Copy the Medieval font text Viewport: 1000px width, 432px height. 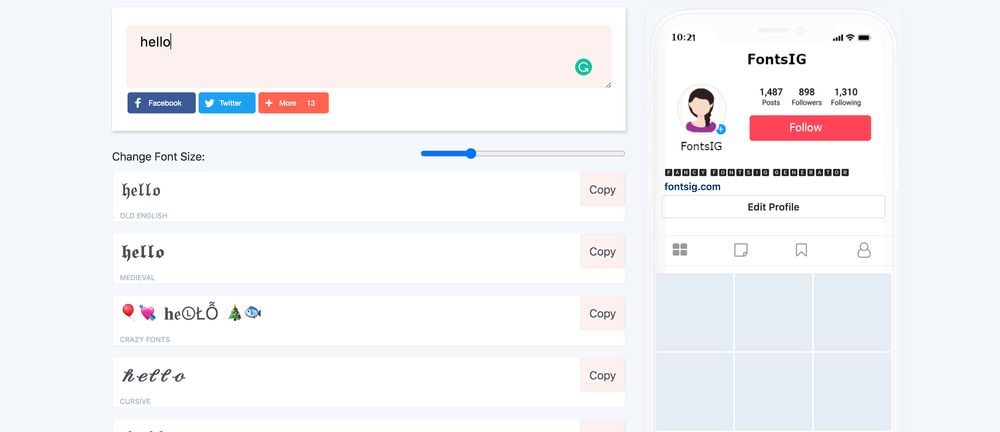(x=602, y=251)
